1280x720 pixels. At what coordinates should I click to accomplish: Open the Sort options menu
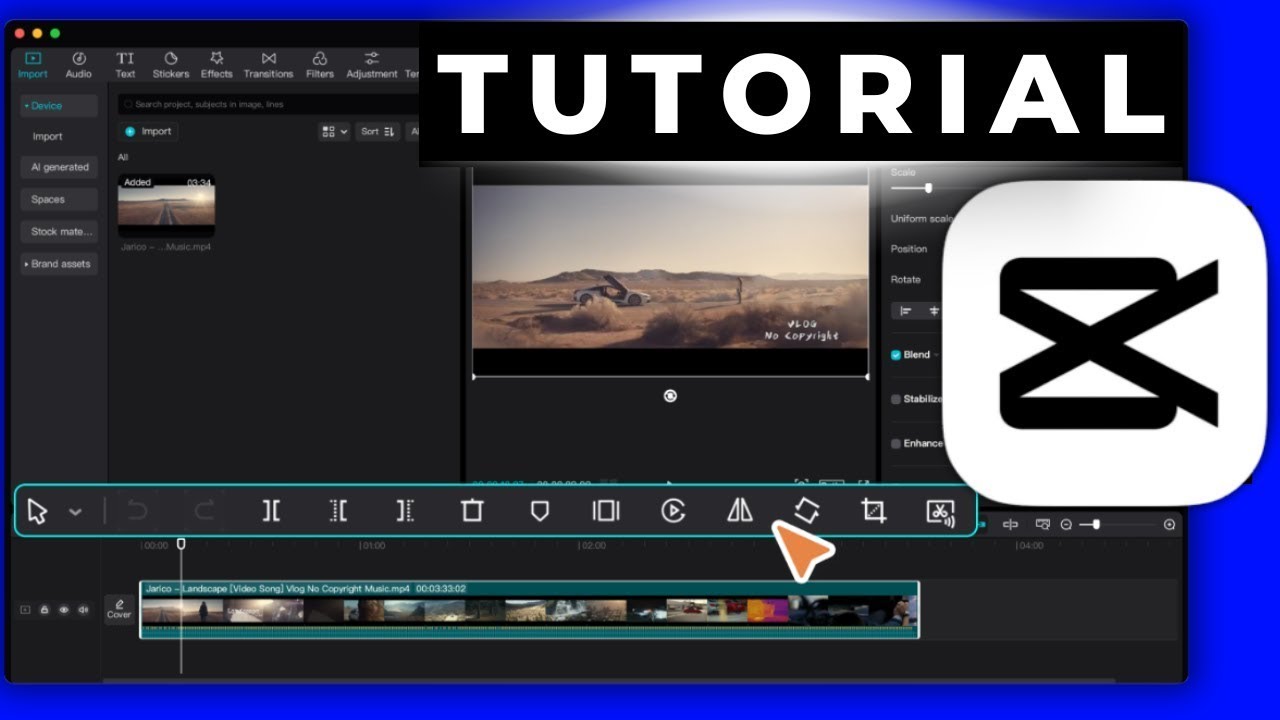pyautogui.click(x=379, y=131)
